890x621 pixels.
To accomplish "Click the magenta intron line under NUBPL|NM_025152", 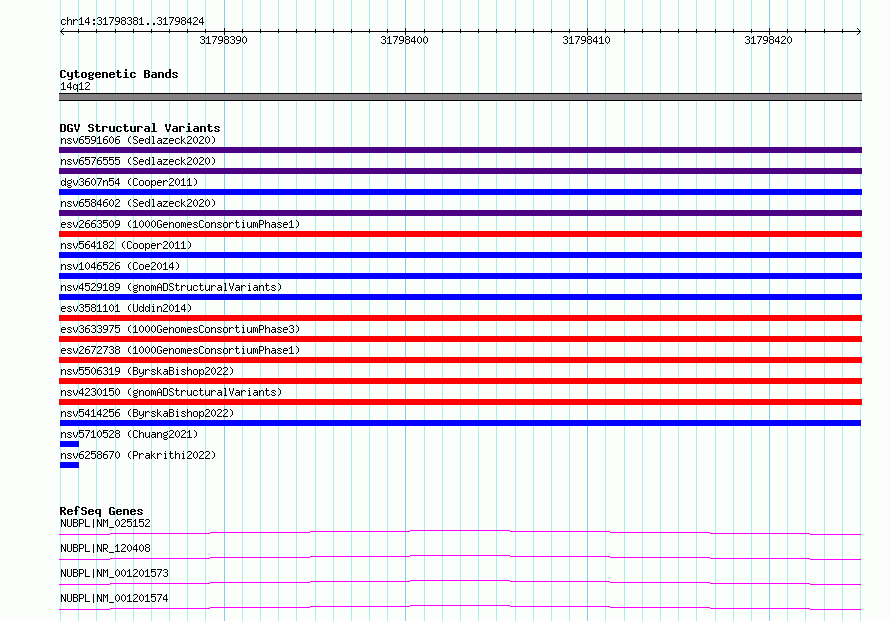I will tap(460, 532).
